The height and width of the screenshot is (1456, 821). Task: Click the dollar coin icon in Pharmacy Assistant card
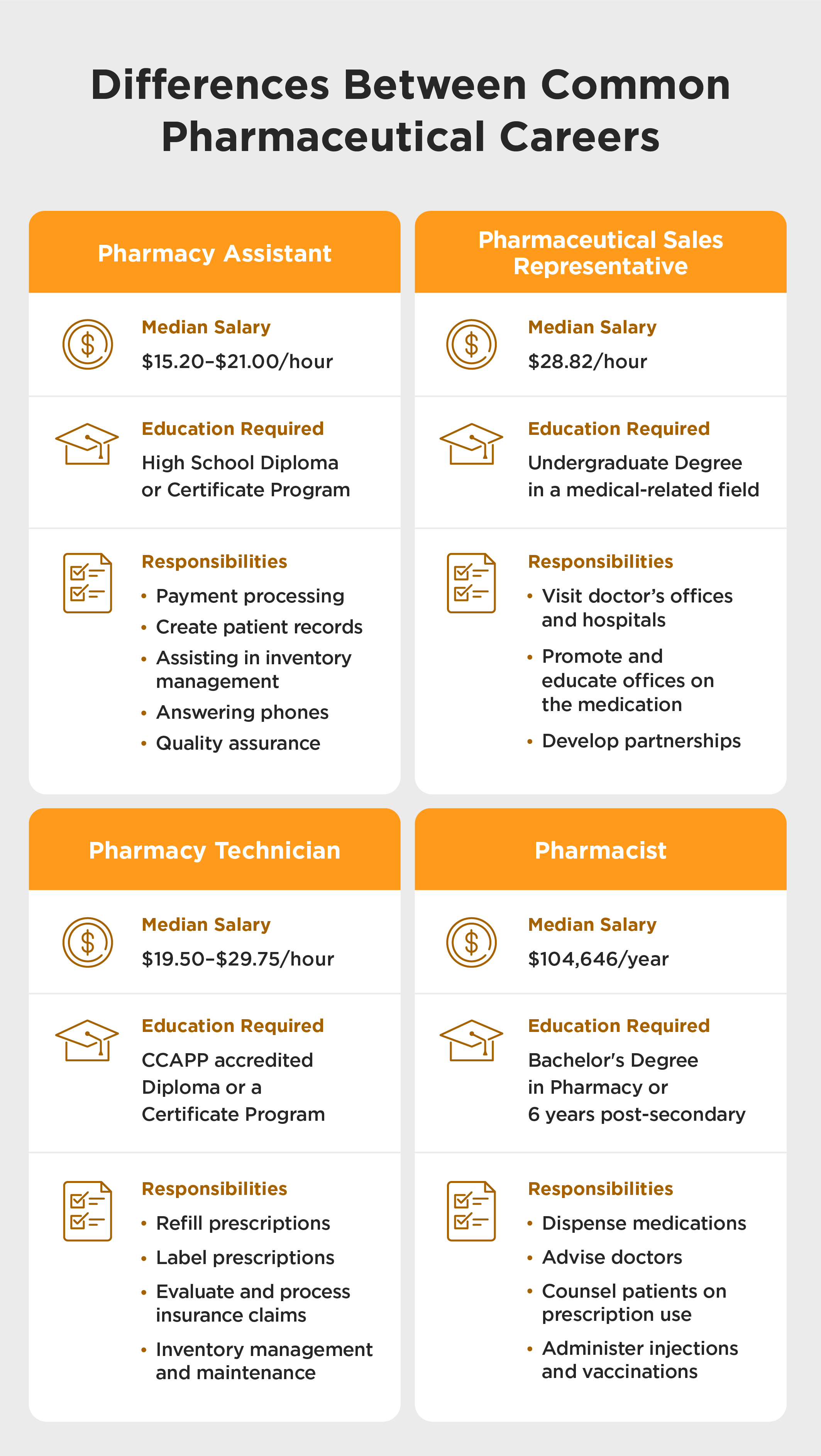coord(88,344)
